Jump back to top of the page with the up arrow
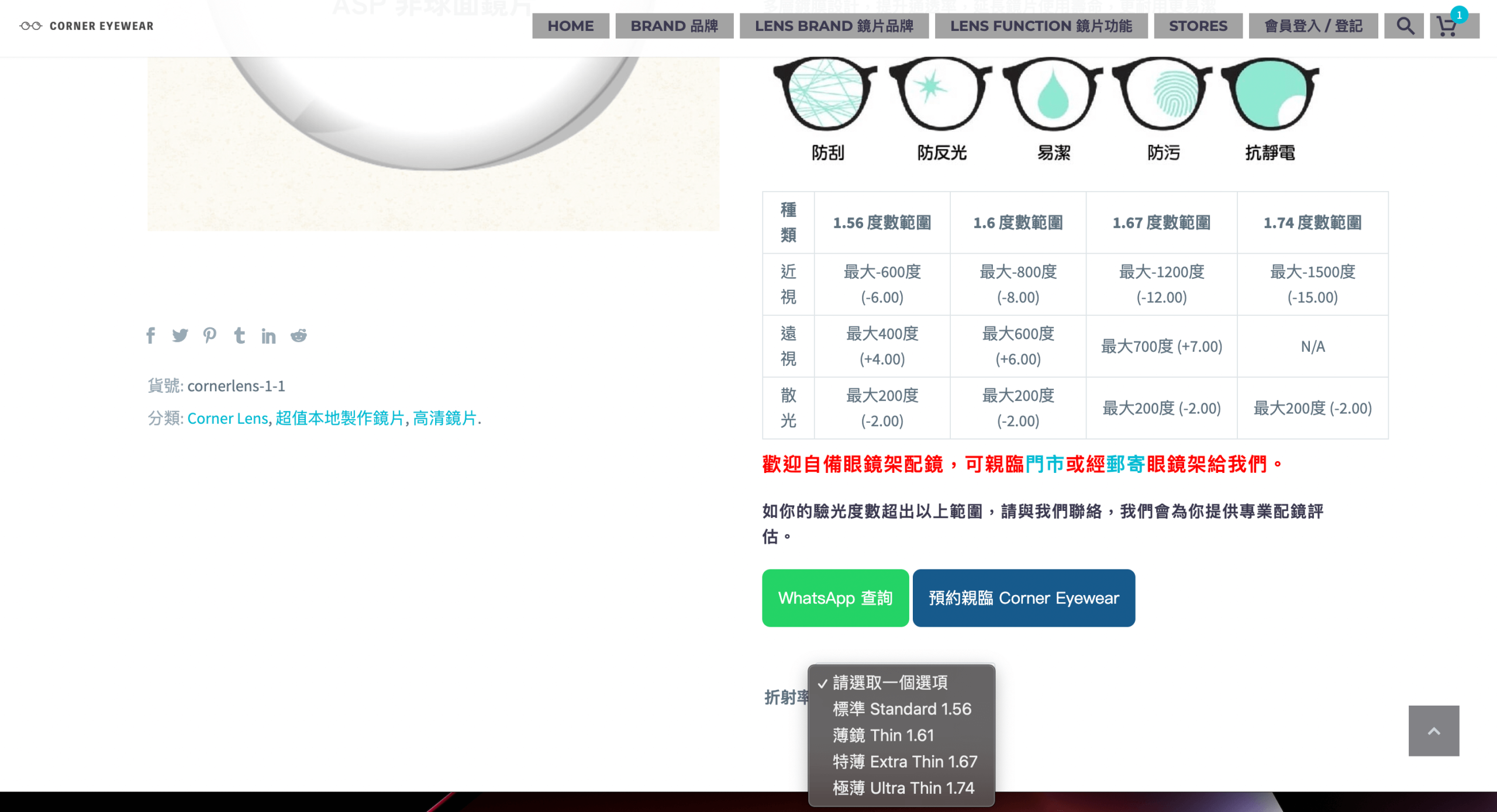Screen dimensions: 1497x812 (x=1434, y=731)
